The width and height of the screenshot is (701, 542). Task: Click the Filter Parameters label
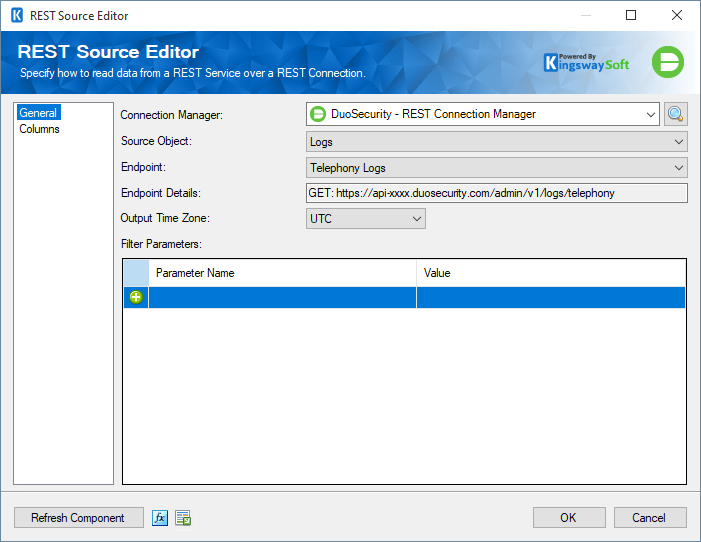tap(161, 244)
